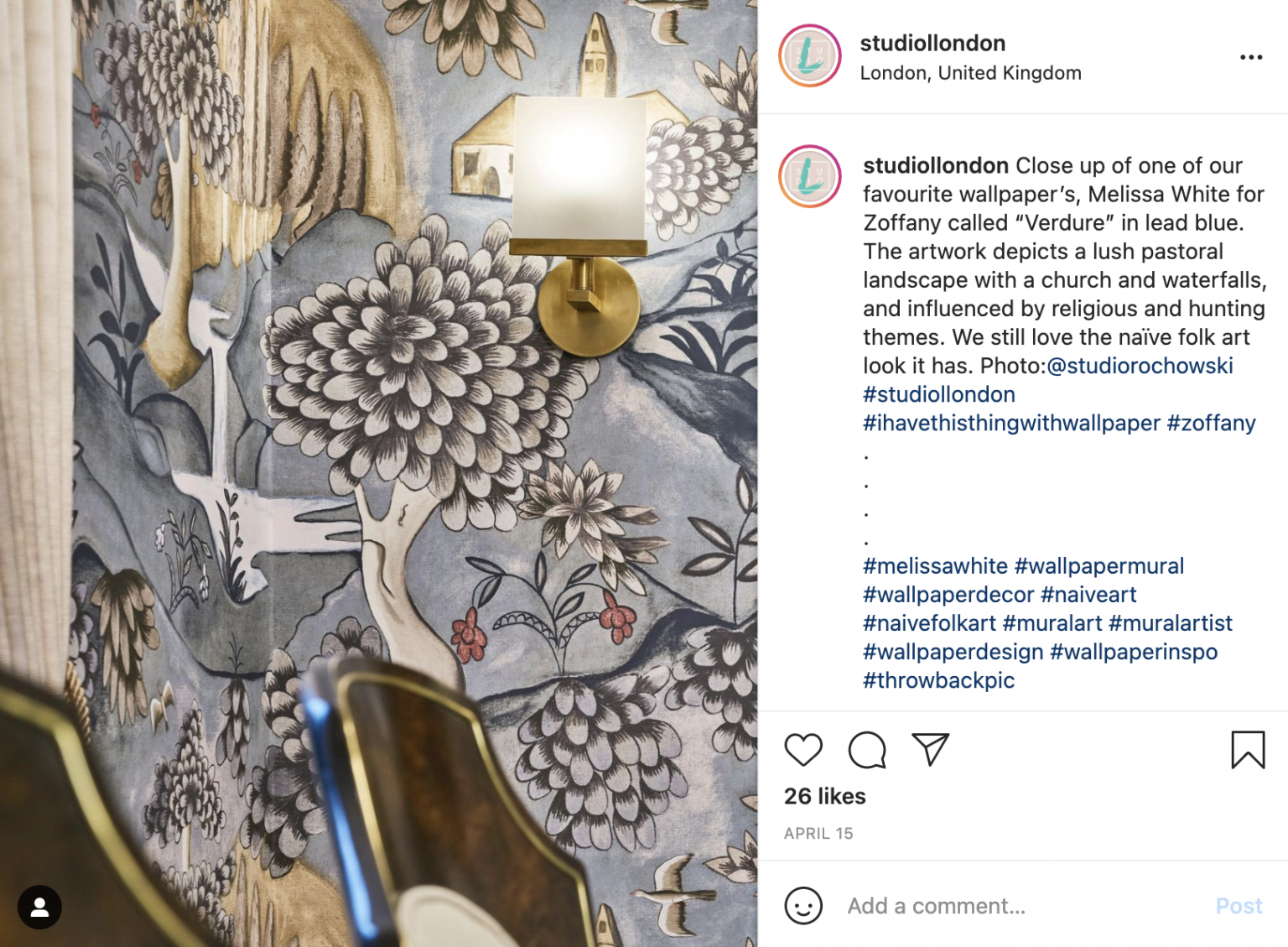Show tagged people icon on photo

coord(39,907)
